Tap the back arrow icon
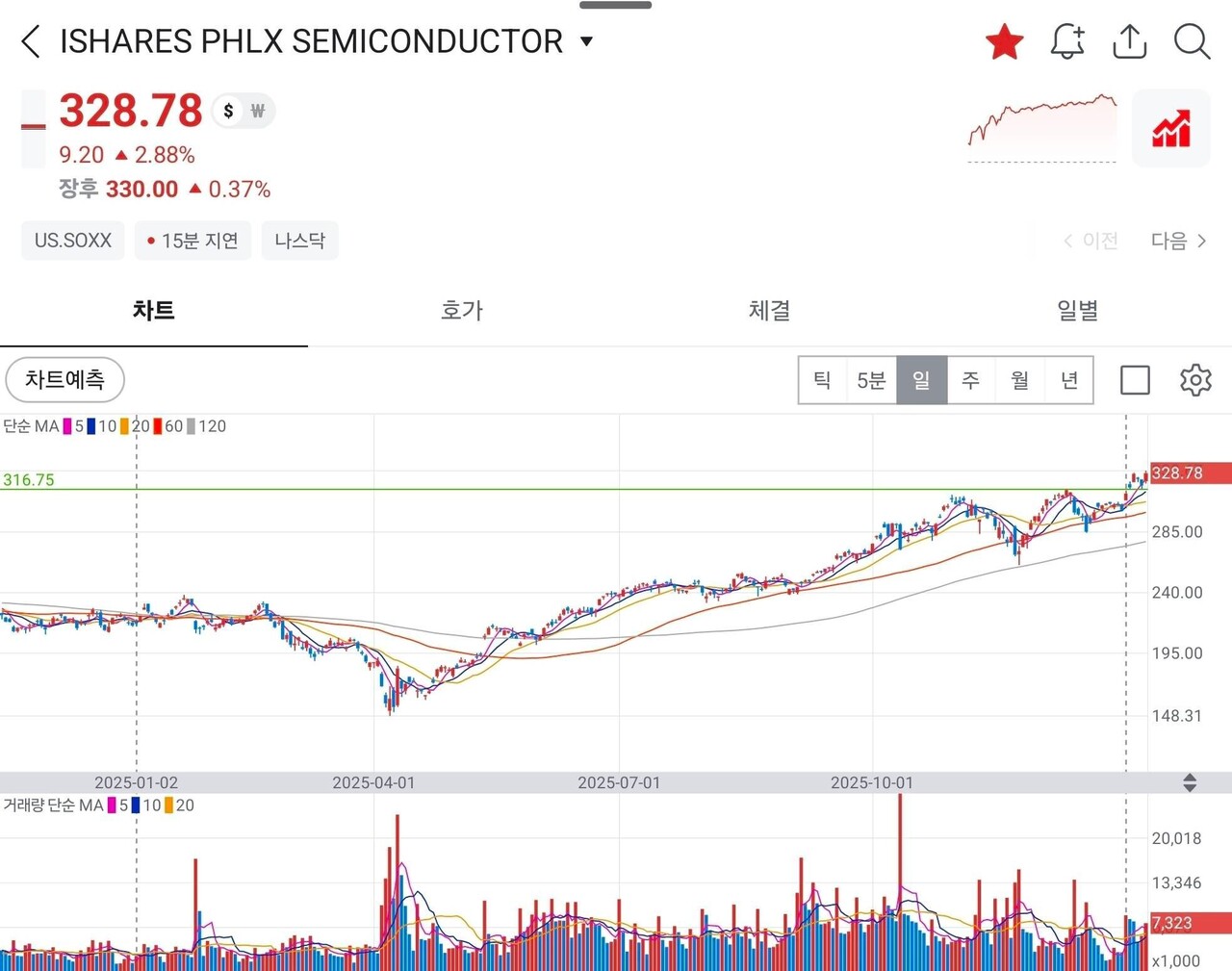1232x971 pixels. tap(31, 41)
